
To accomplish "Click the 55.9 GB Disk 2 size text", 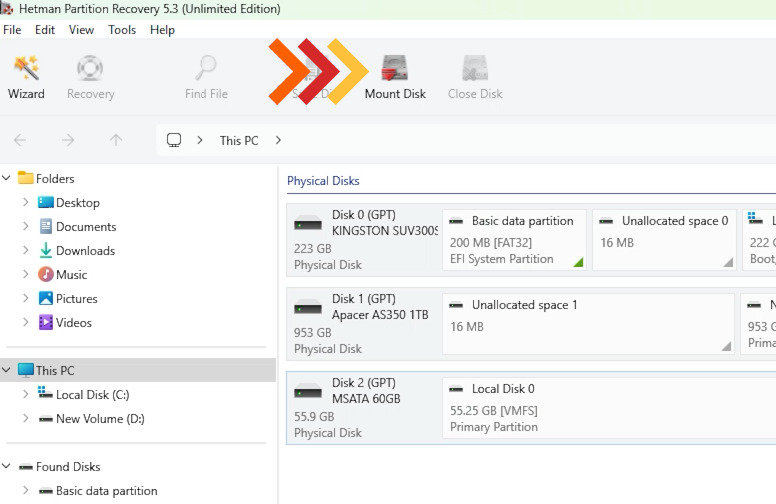I will point(314,417).
